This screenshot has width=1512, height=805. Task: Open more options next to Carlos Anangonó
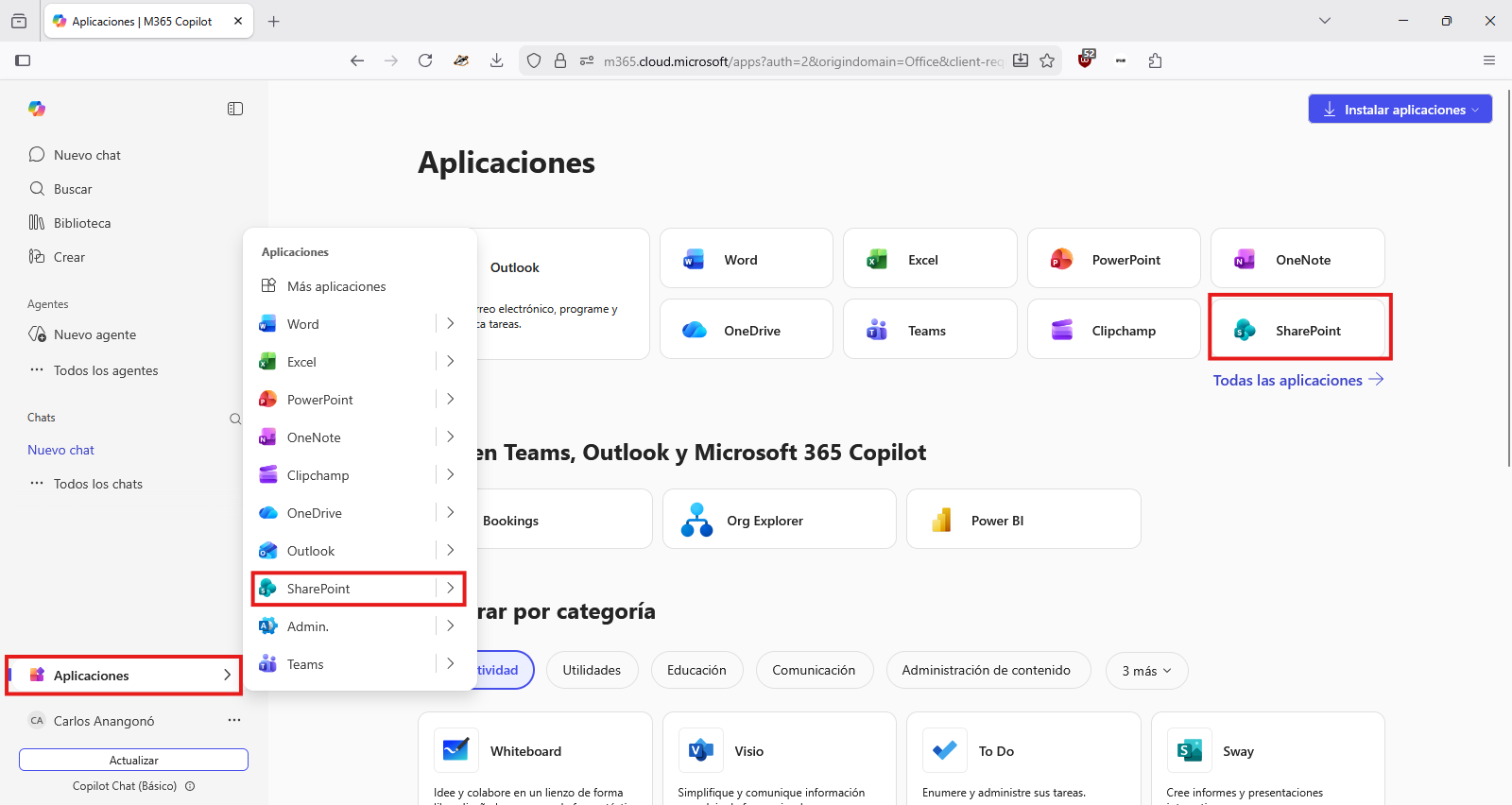coord(234,720)
